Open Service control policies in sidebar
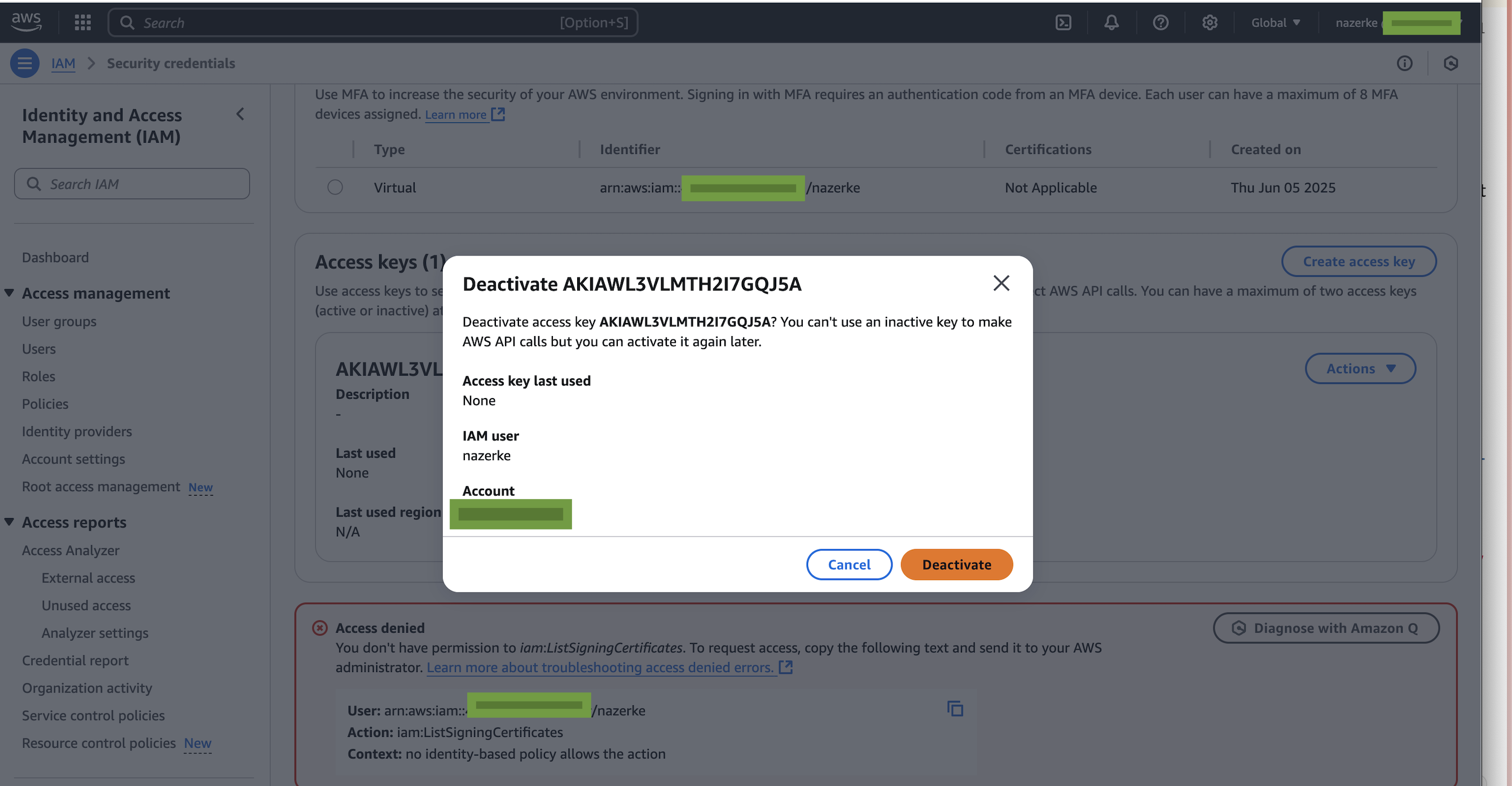 [93, 716]
